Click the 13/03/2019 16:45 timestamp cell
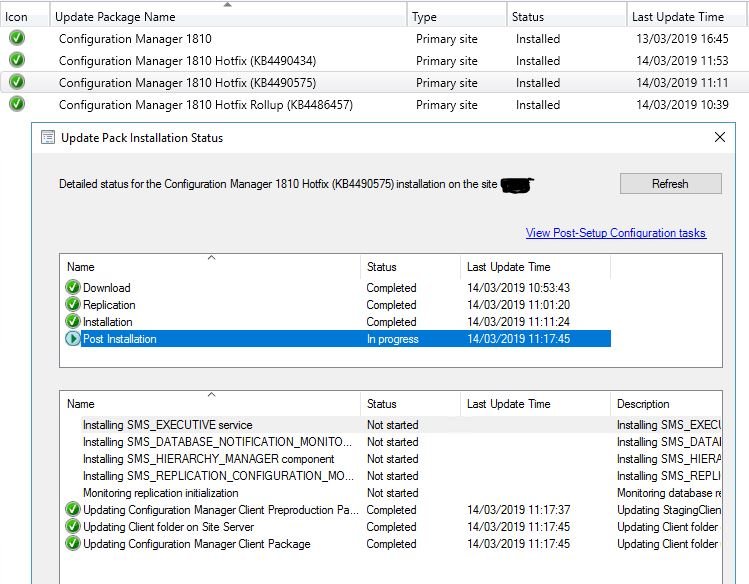Screen dimensions: 749x584 pos(682,39)
